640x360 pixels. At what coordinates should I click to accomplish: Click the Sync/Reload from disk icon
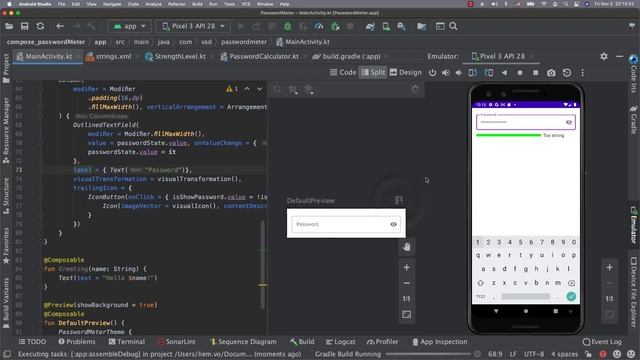coord(40,26)
